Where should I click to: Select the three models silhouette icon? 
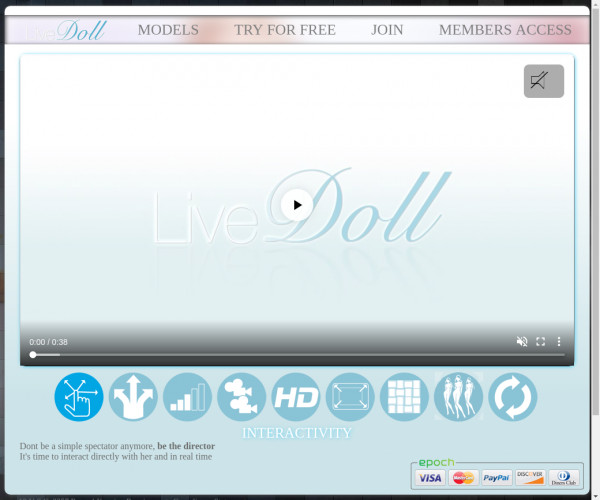click(458, 397)
